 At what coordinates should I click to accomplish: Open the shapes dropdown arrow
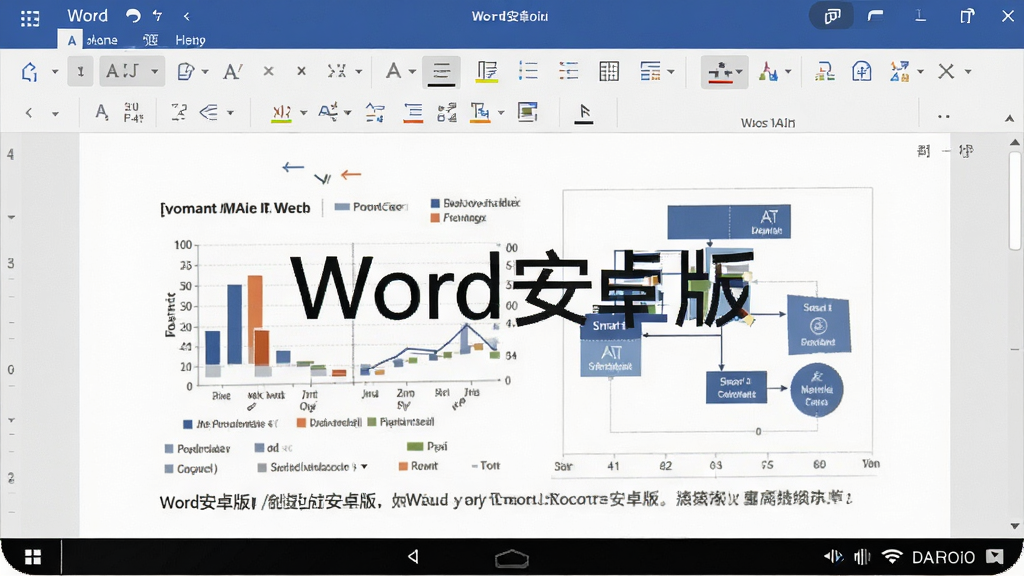(x=788, y=71)
